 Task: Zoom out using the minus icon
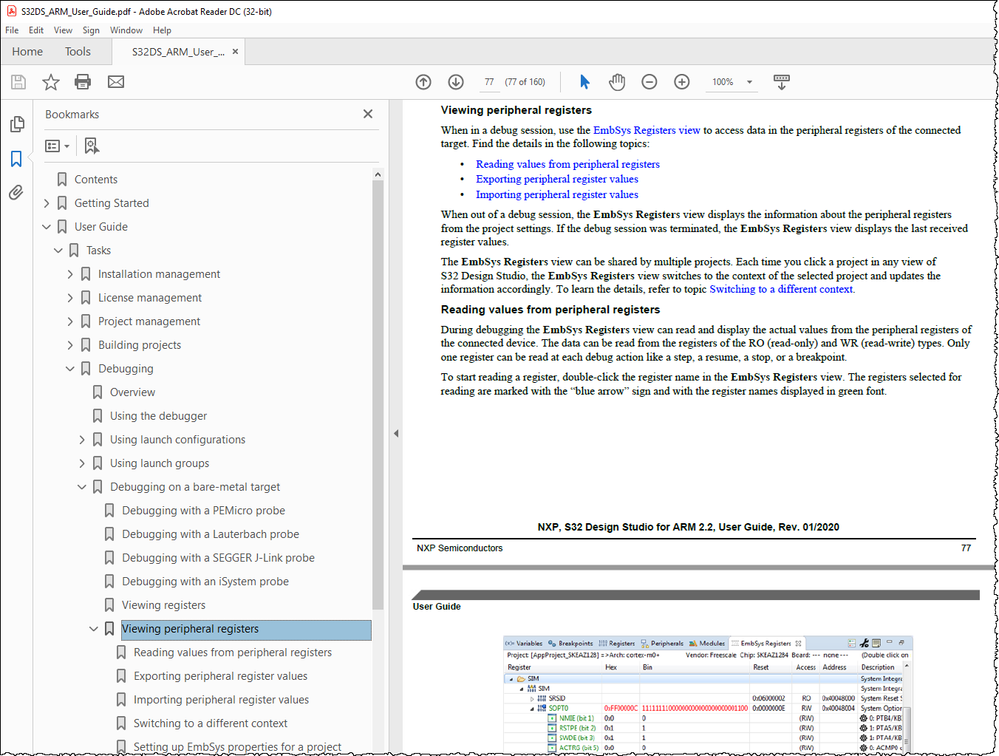[x=649, y=82]
